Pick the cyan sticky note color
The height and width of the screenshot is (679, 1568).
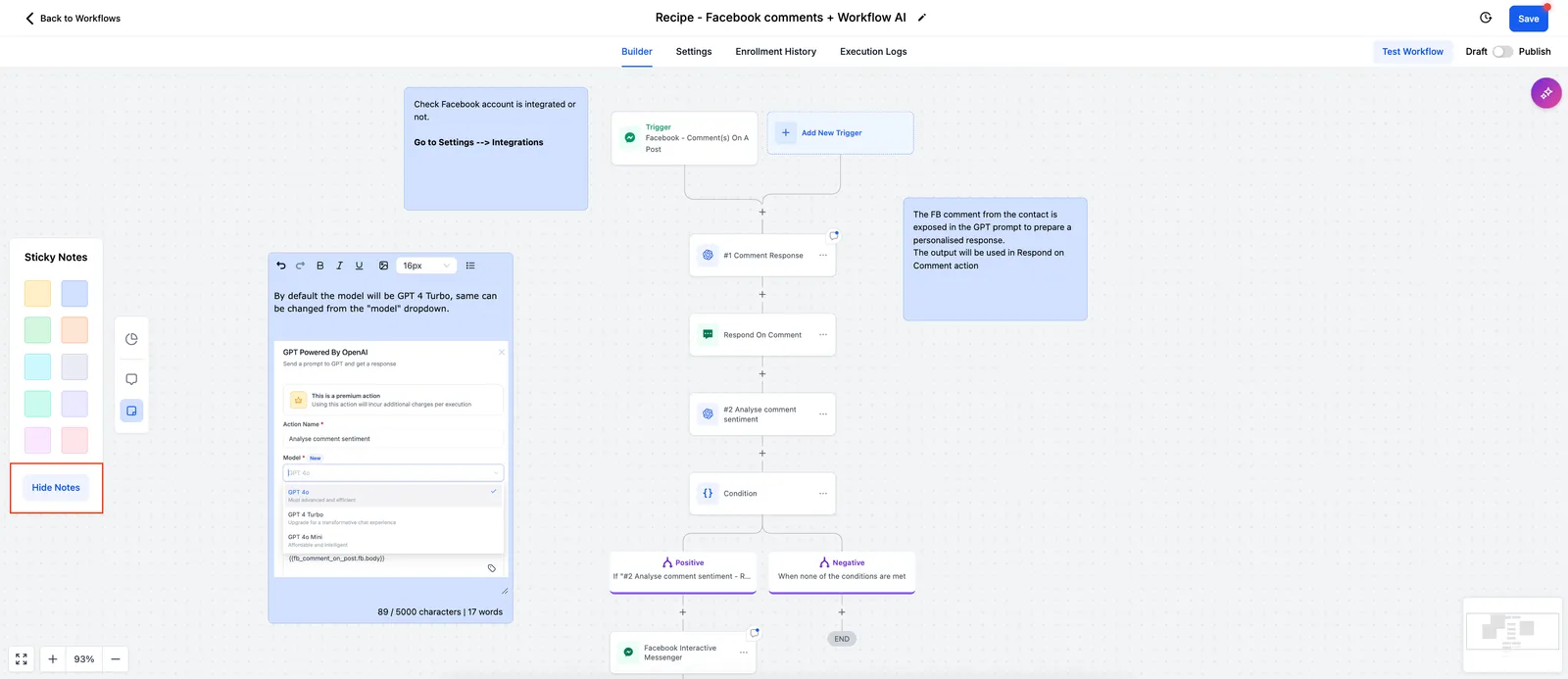37,366
